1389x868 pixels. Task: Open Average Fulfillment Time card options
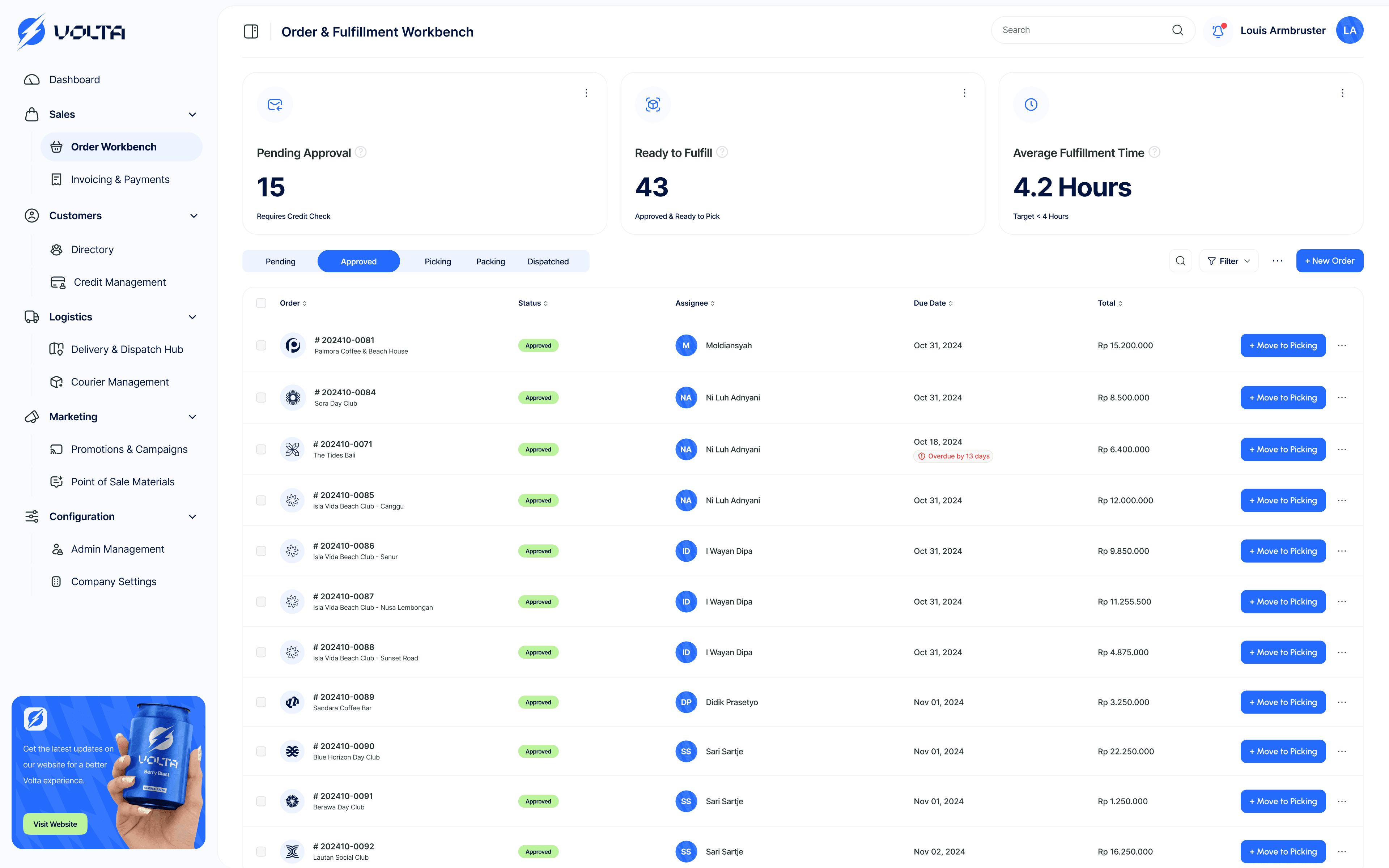pos(1342,93)
